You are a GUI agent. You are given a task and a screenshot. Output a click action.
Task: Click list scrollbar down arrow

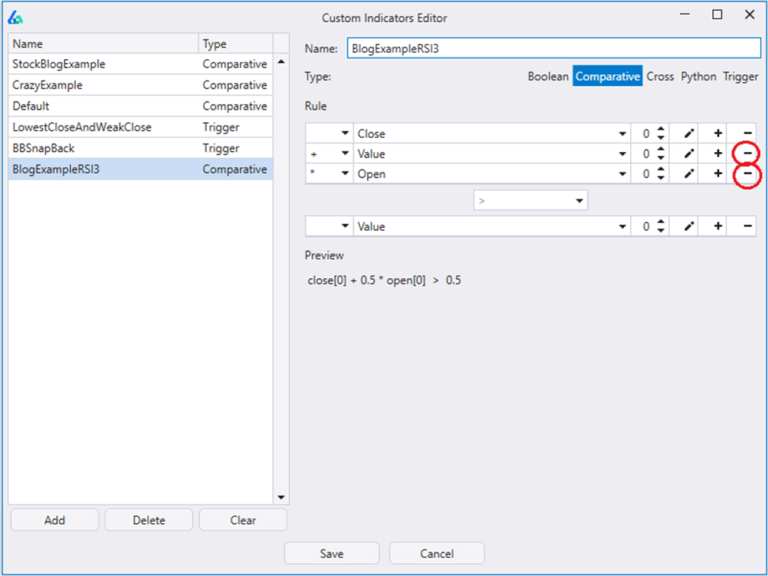[x=281, y=497]
